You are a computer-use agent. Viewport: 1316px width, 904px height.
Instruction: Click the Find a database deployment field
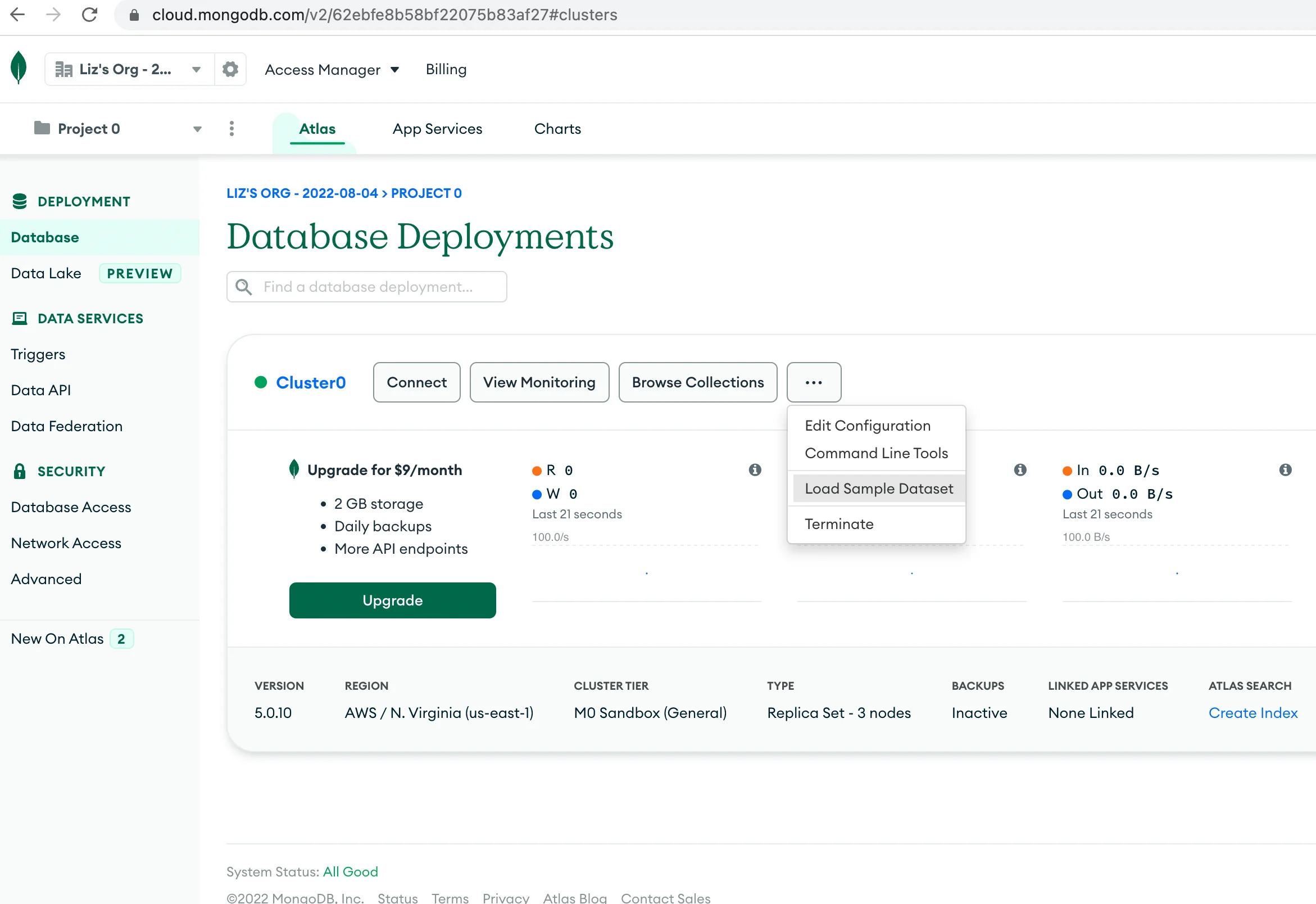366,287
